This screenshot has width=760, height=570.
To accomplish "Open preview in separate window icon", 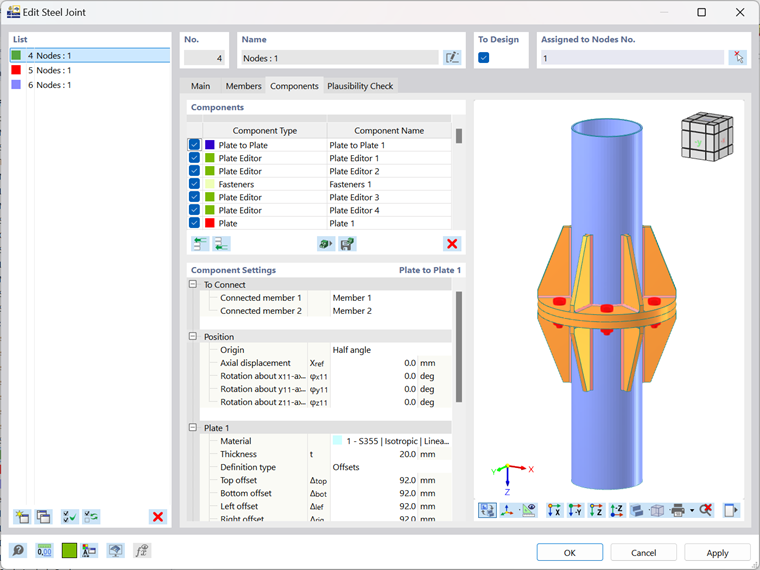I will 731,510.
